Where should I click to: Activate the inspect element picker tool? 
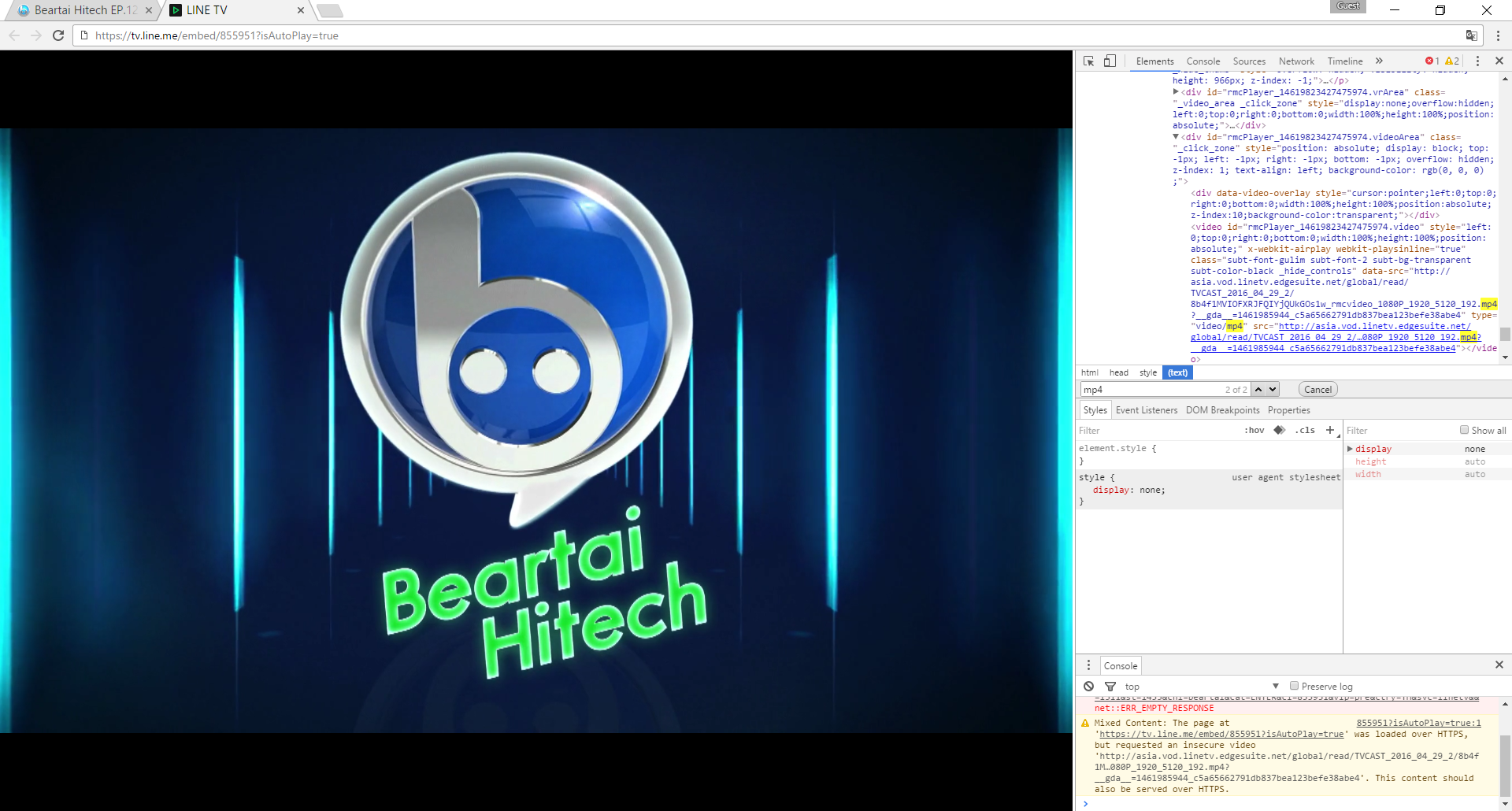click(x=1089, y=61)
